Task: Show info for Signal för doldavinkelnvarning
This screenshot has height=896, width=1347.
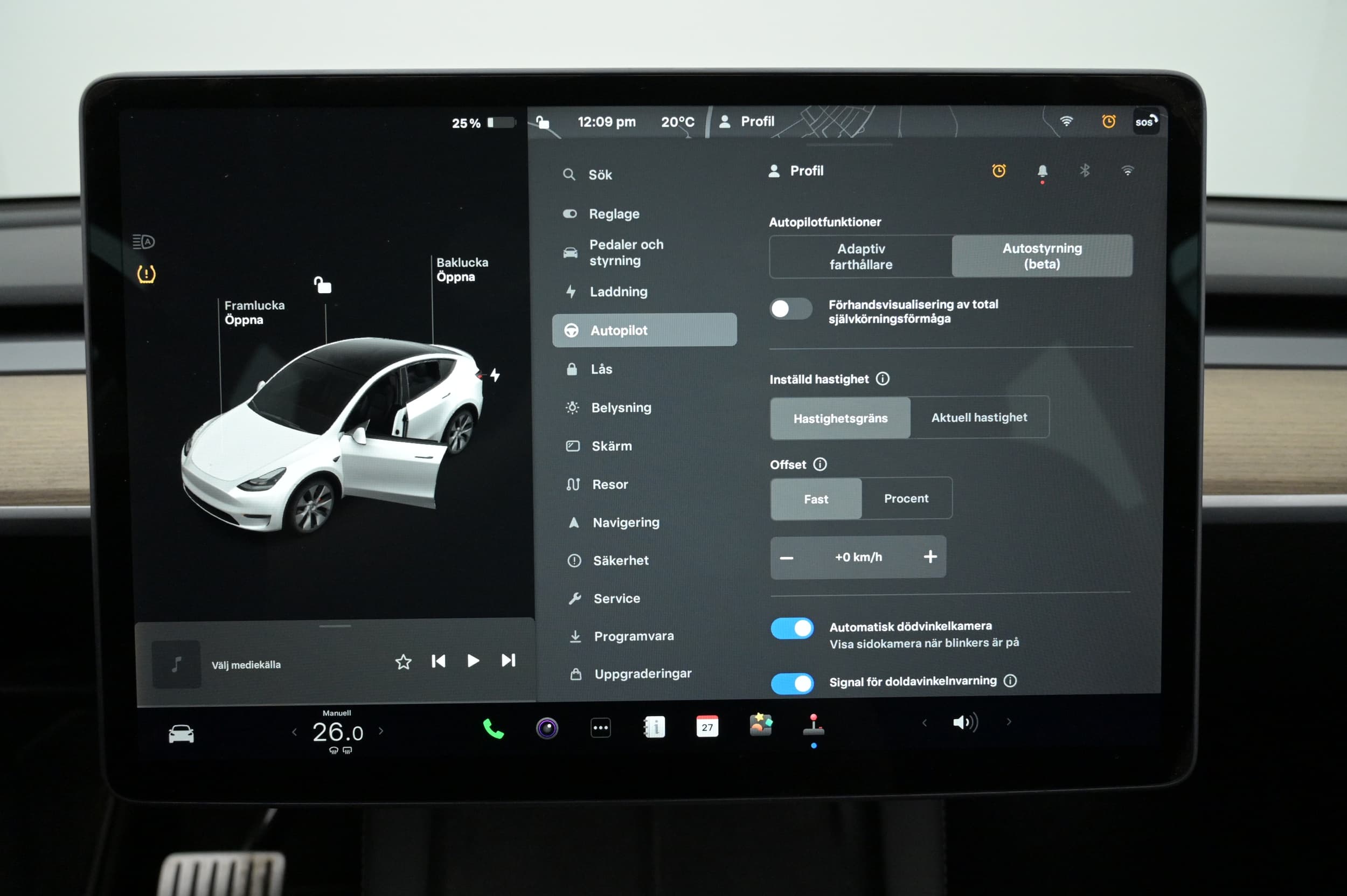Action: coord(1010,680)
